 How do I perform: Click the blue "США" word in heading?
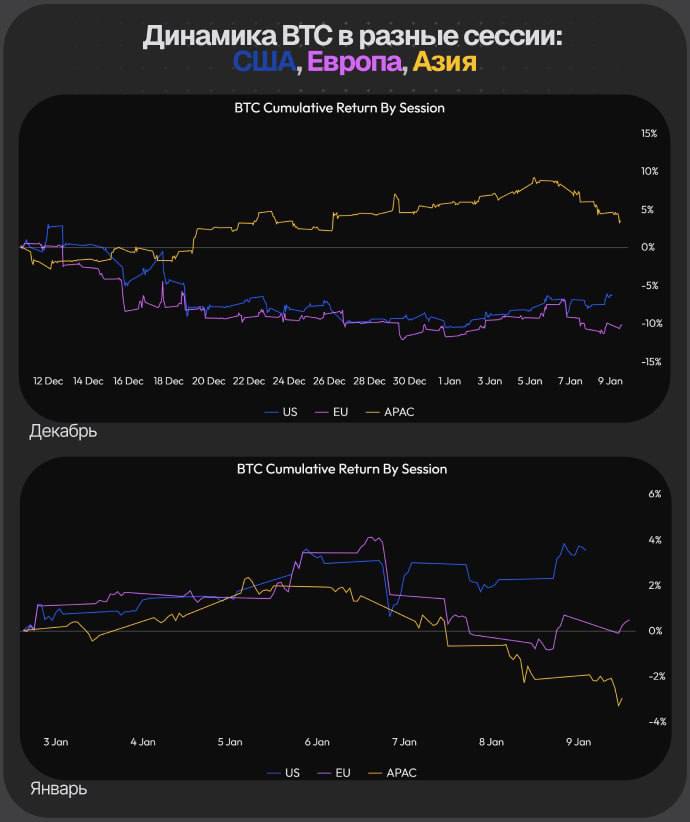(x=264, y=62)
